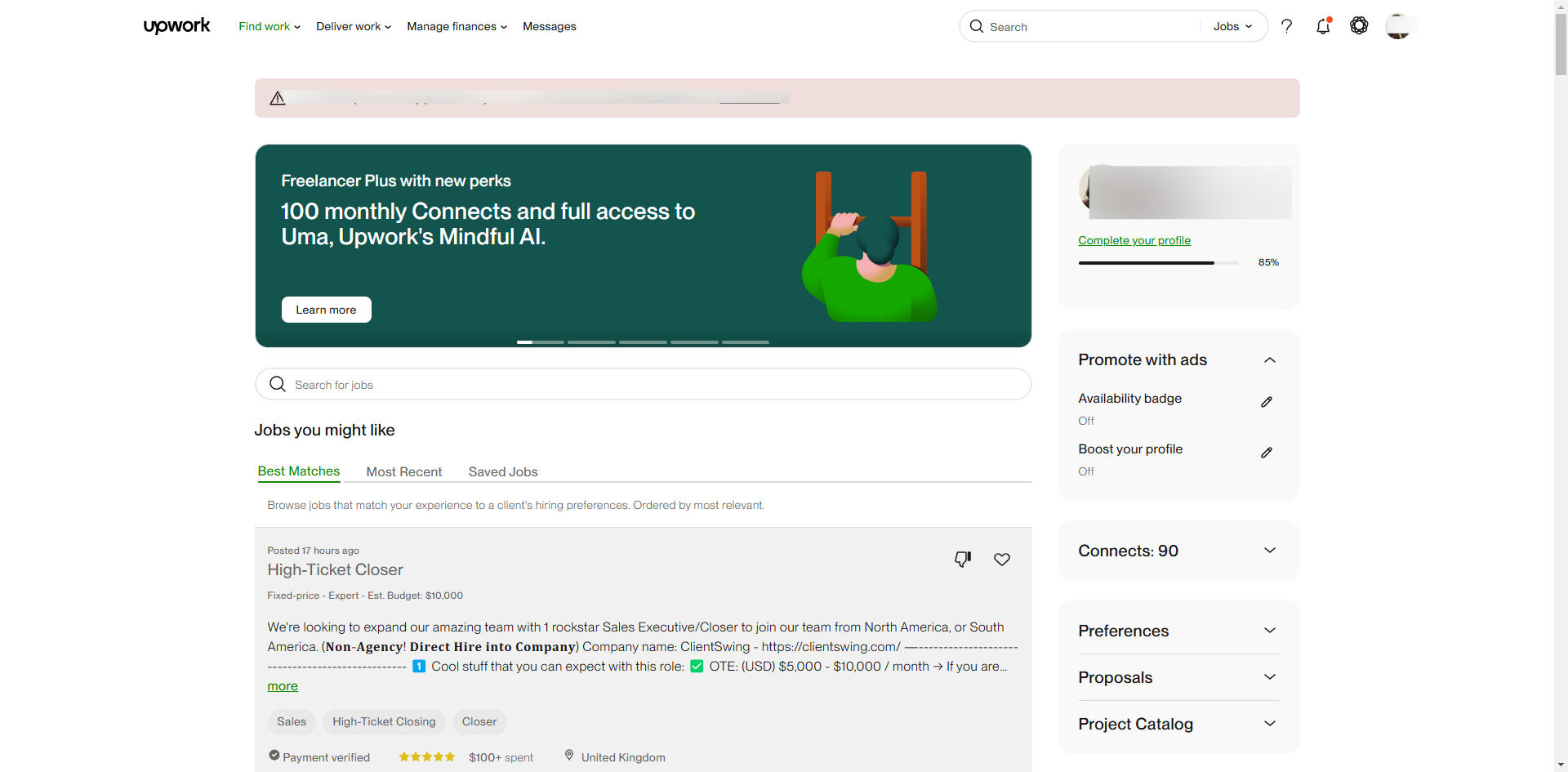
Task: Click the Freelancer Plus with new perks heading
Action: [396, 181]
